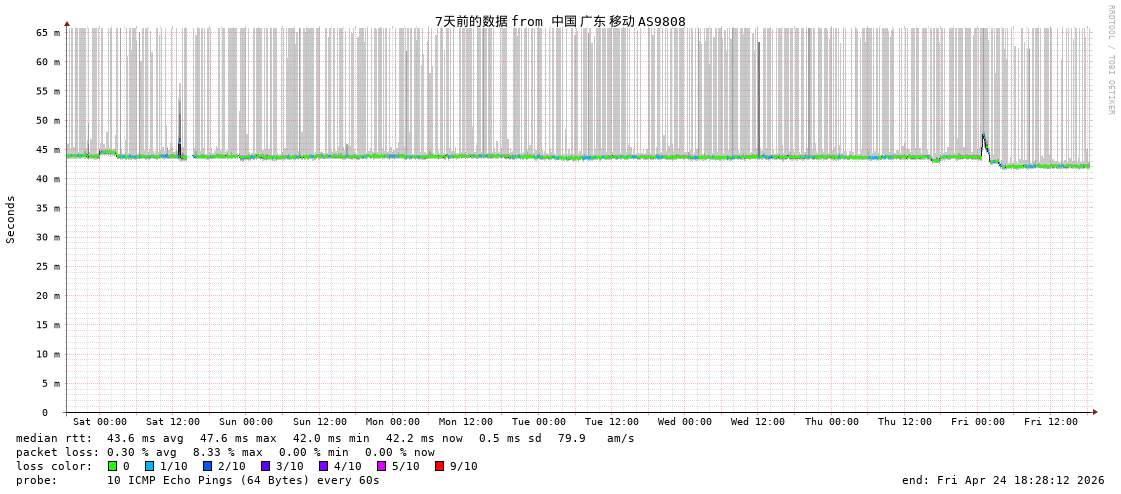Click the purple 3/10 loss swatch
This screenshot has height=494, width=1121.
click(265, 466)
